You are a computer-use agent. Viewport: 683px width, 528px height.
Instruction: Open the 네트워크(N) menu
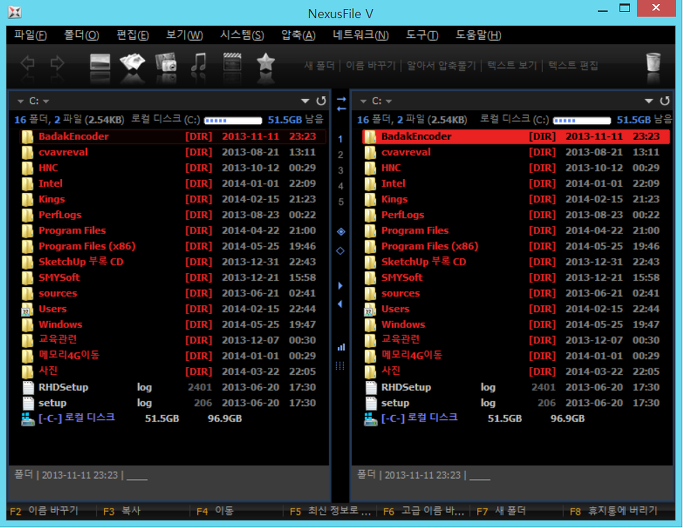(360, 35)
